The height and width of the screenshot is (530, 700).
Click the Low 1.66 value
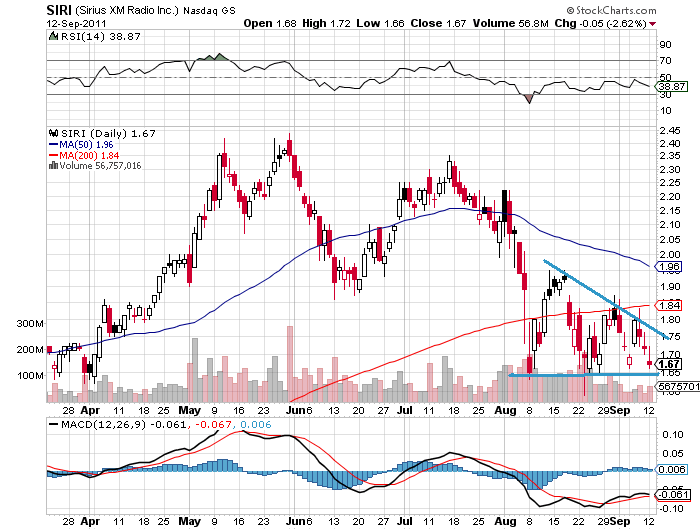click(x=380, y=23)
